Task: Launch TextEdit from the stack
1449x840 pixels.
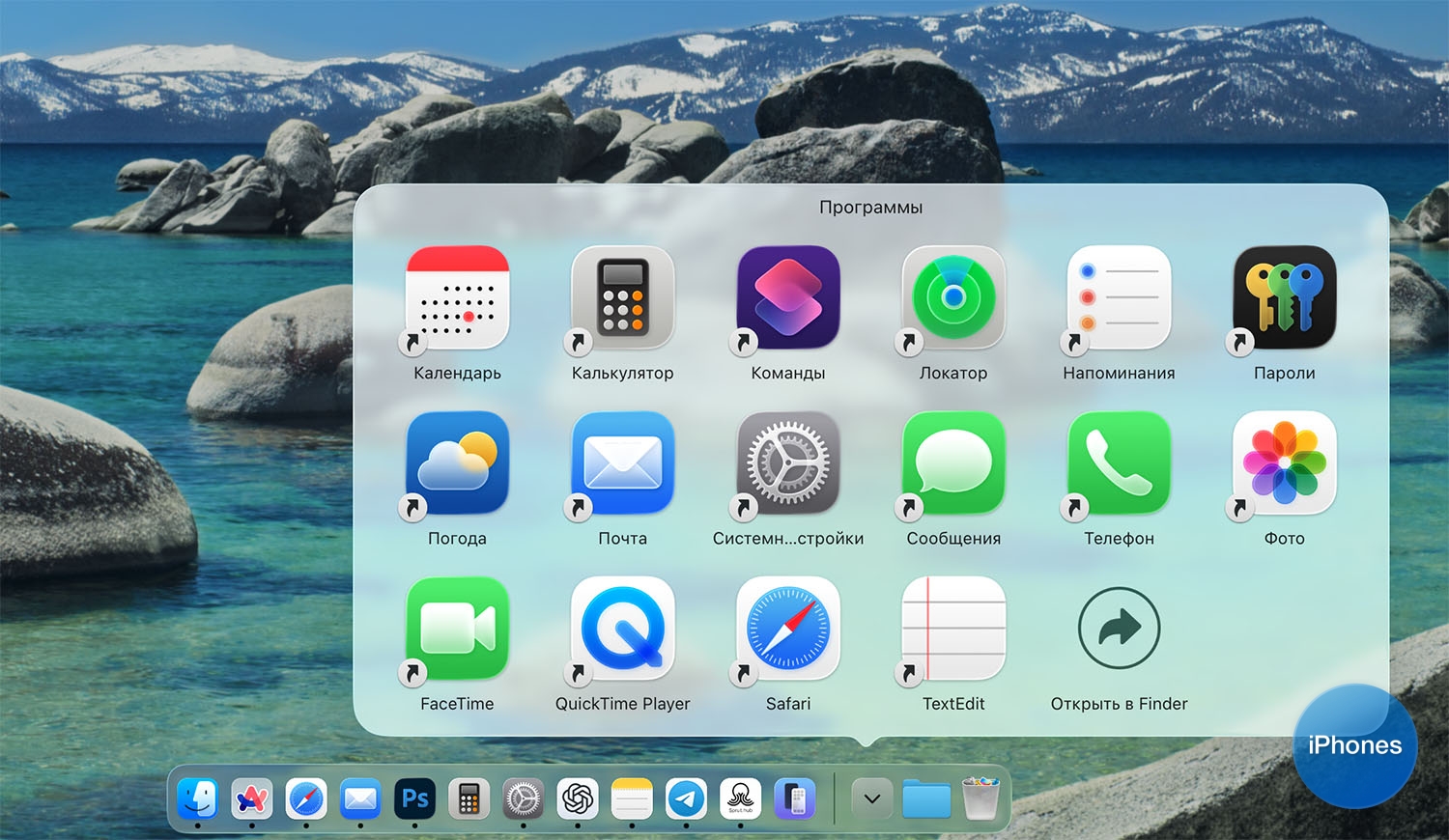Action: (953, 629)
